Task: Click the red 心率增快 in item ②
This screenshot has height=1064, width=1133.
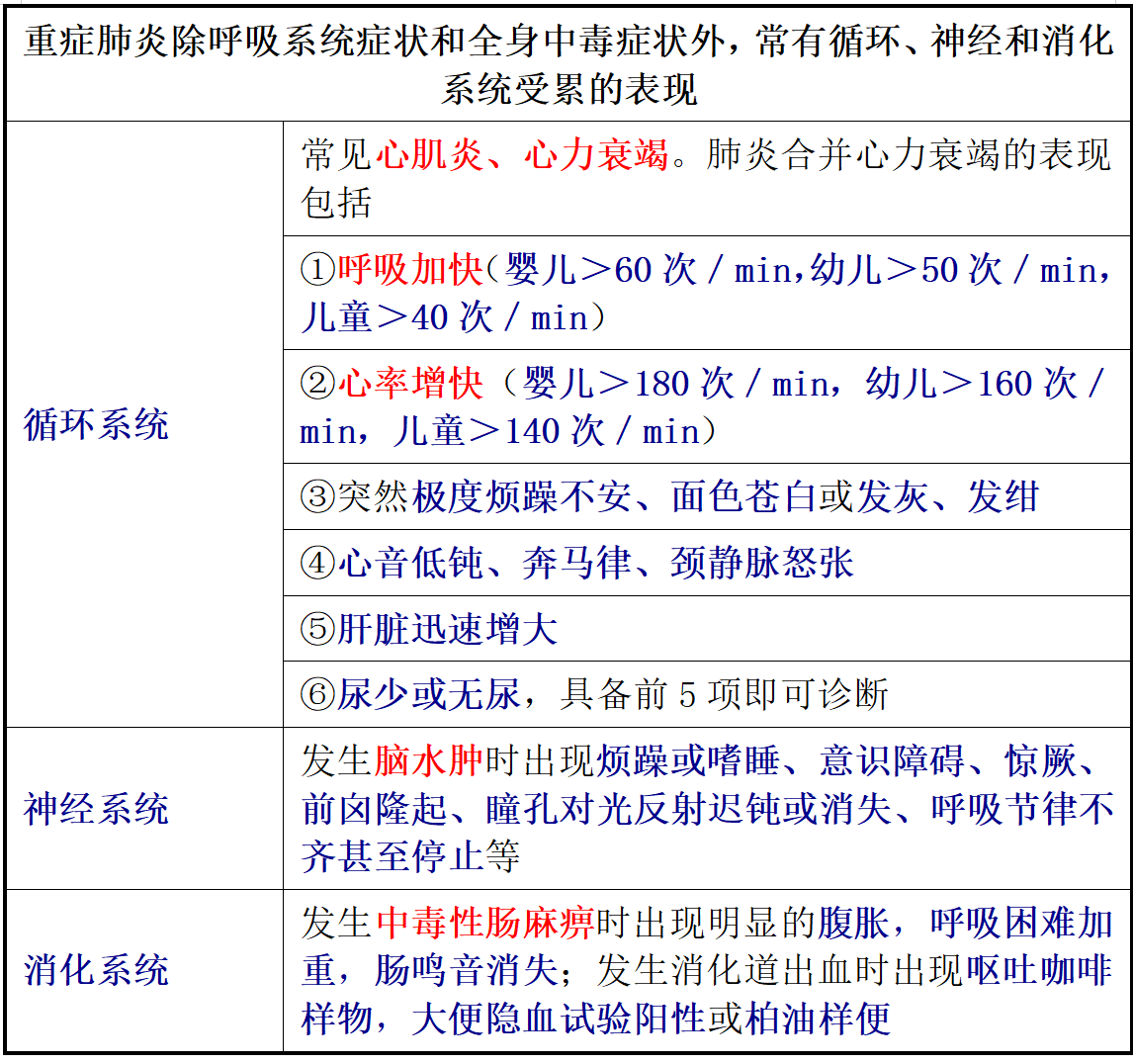Action: 410,384
